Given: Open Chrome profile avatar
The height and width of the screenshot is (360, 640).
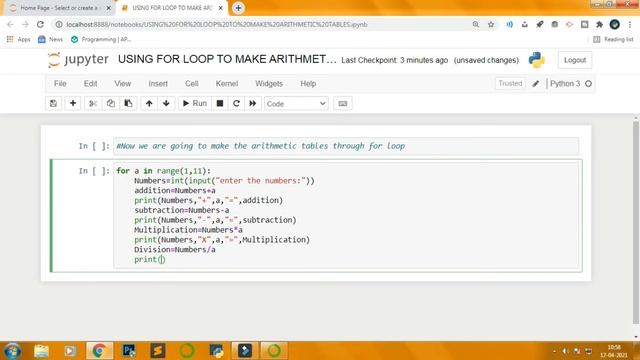Looking at the screenshot, I should click(615, 24).
